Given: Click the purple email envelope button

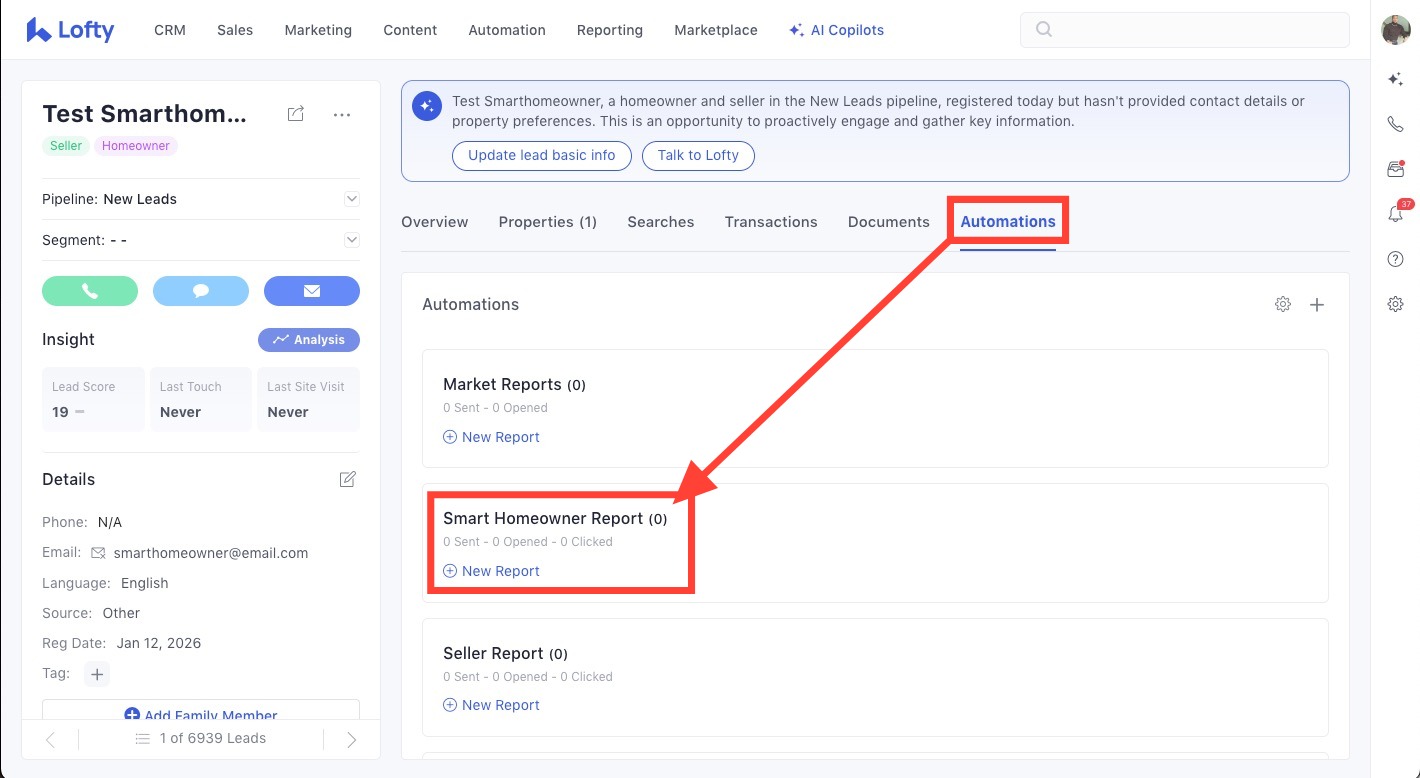Looking at the screenshot, I should click(x=311, y=291).
